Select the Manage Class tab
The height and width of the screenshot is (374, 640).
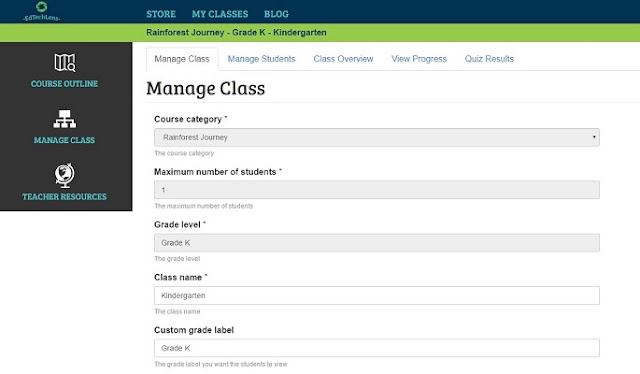(182, 59)
